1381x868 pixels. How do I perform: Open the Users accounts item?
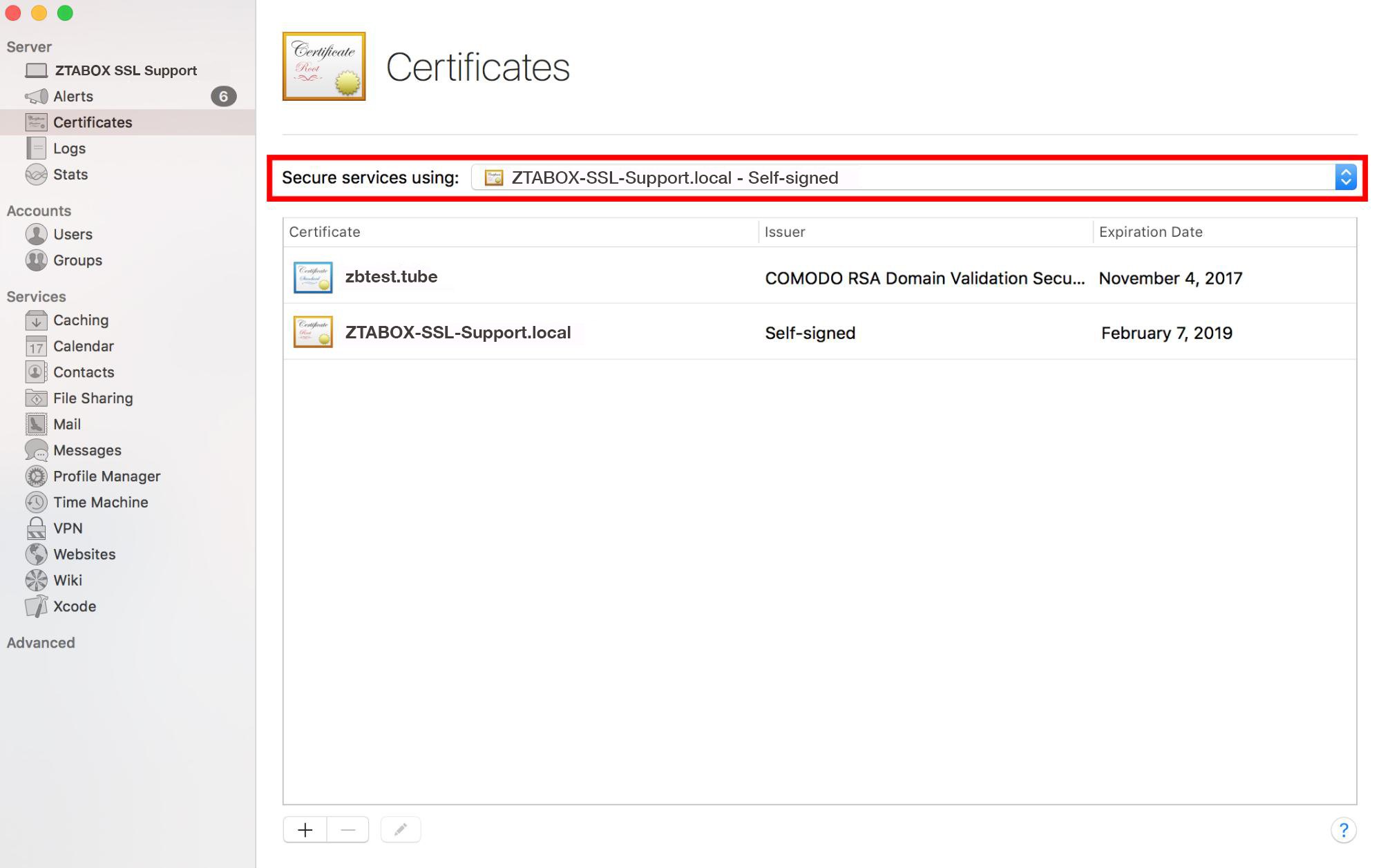tap(72, 235)
